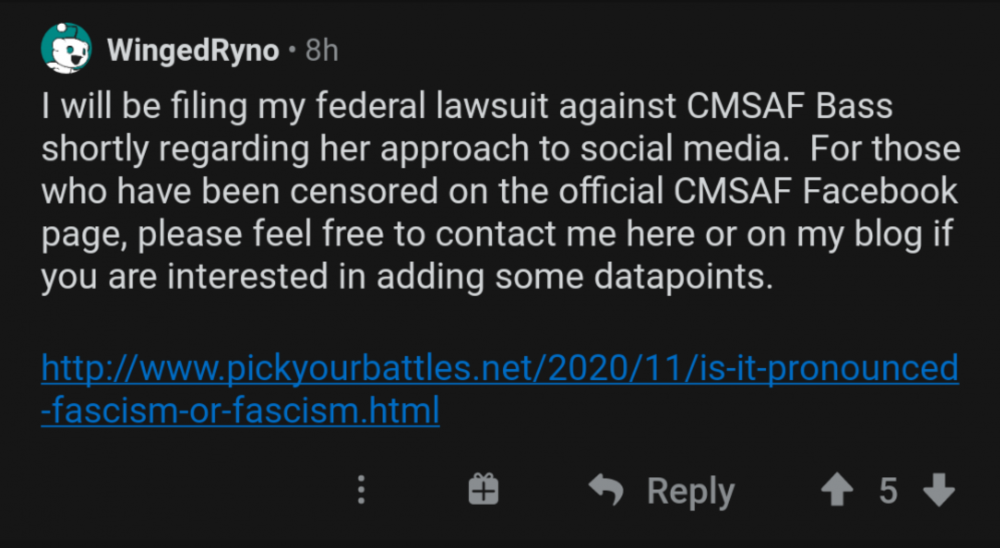1000x548 pixels.
Task: Give an award with the gift icon
Action: click(x=484, y=490)
